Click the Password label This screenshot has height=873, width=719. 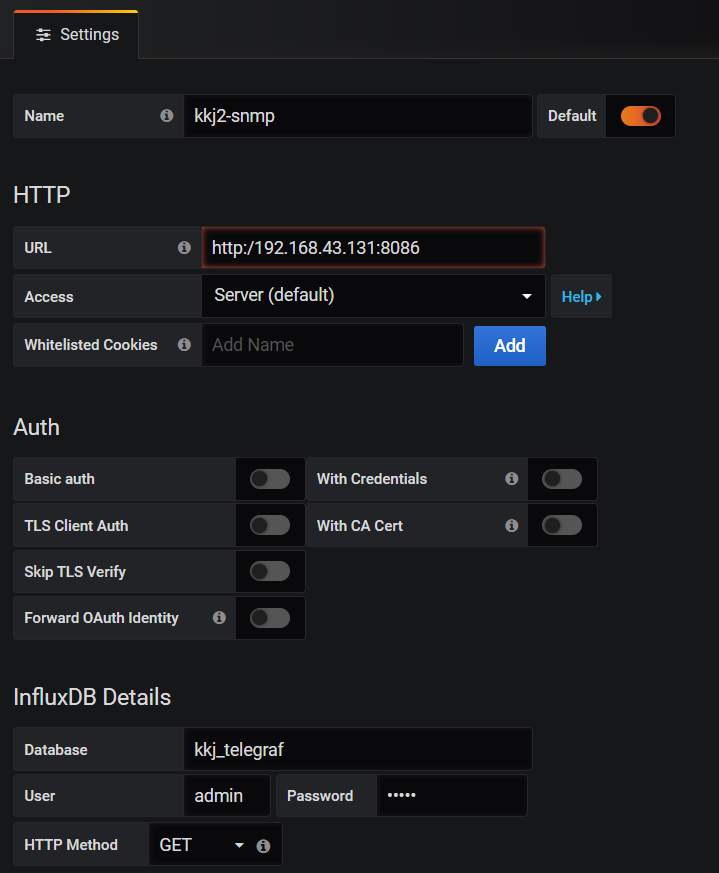[320, 796]
